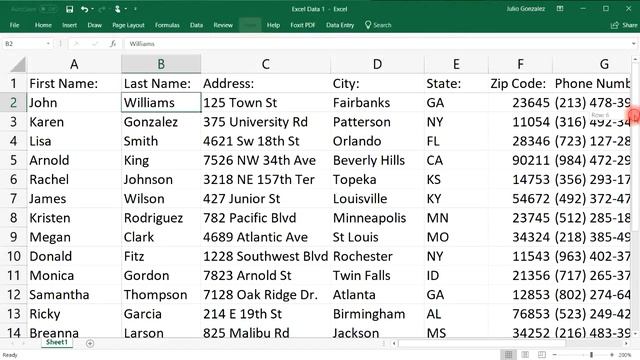Switch to the Home tab
The height and width of the screenshot is (360, 640).
43,25
